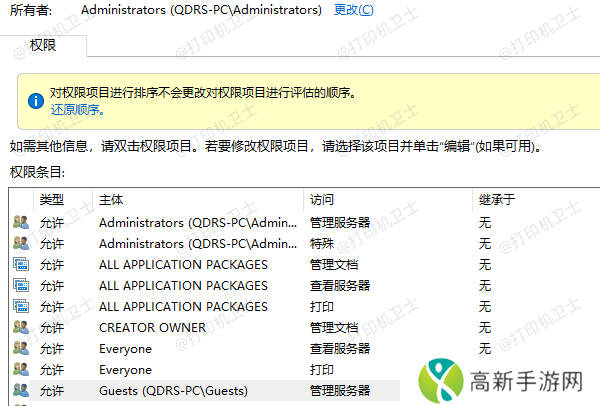Click 允许 type cell in Administrators 管理服务器 row

pos(52,222)
